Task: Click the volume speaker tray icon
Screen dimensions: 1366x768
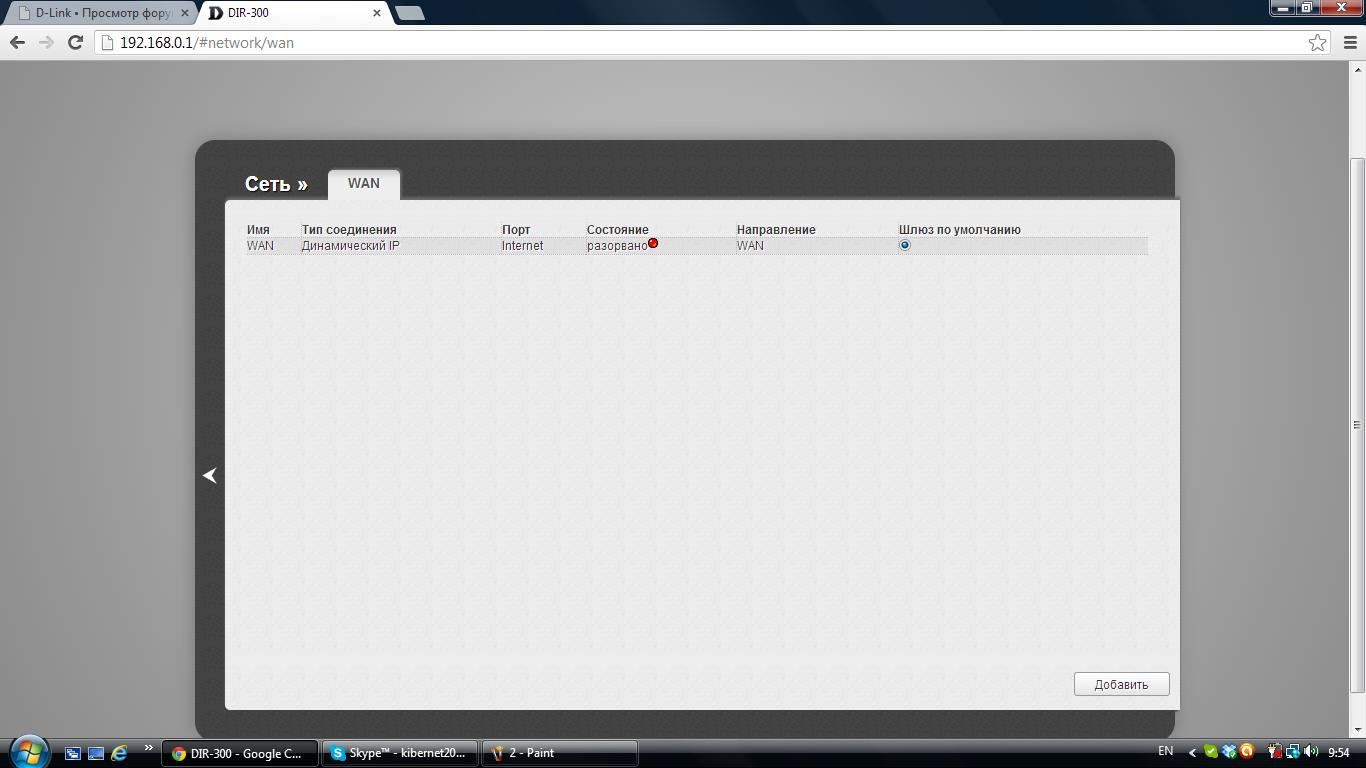Action: coord(1311,752)
